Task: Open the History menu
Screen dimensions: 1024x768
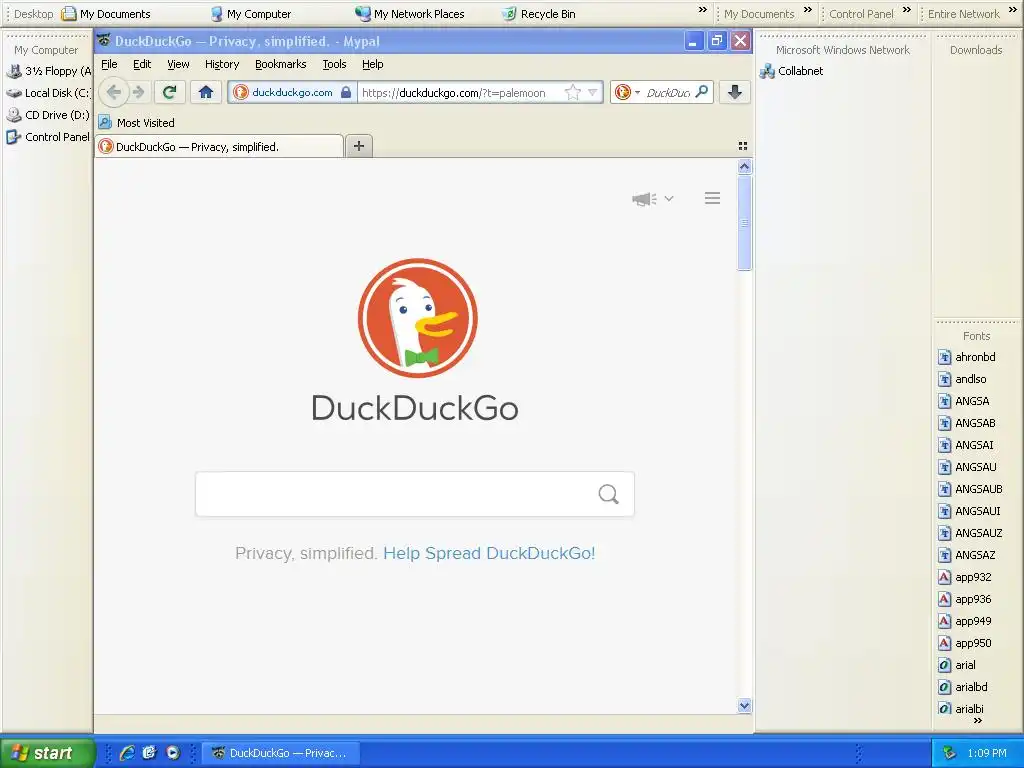Action: 221,64
